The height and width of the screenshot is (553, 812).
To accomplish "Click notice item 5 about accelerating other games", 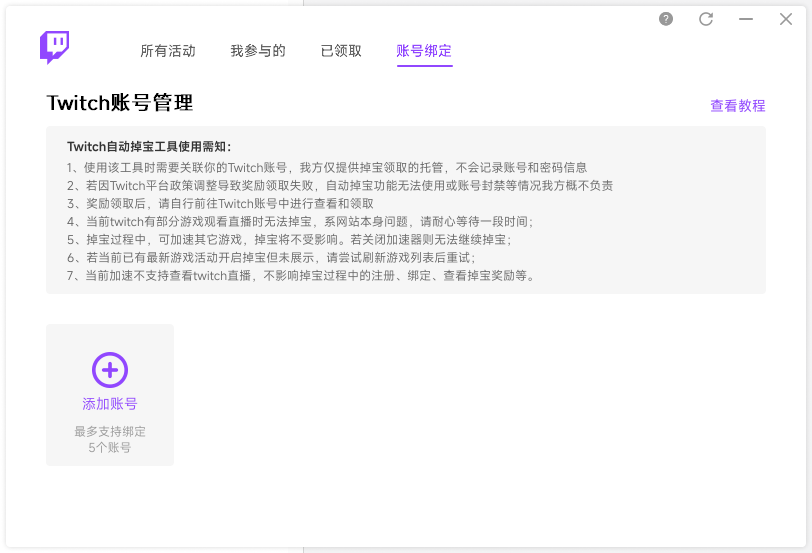I will [x=289, y=239].
